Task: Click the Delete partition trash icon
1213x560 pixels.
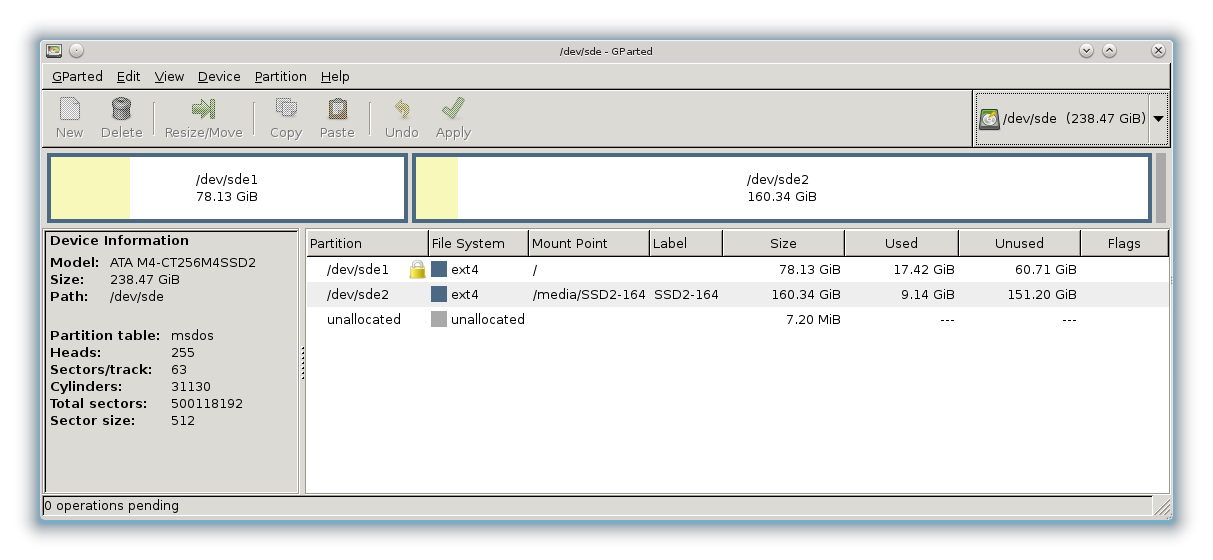Action: [121, 109]
